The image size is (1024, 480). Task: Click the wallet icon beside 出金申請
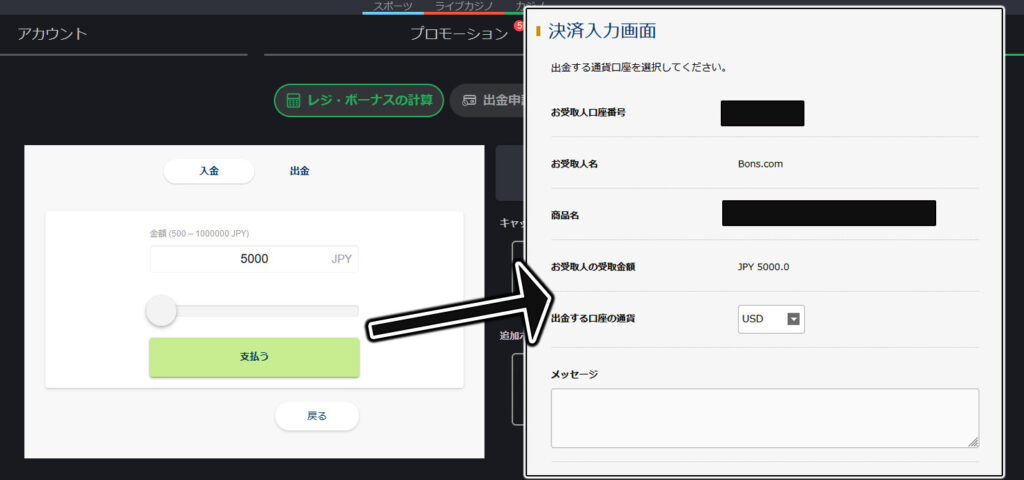[469, 101]
